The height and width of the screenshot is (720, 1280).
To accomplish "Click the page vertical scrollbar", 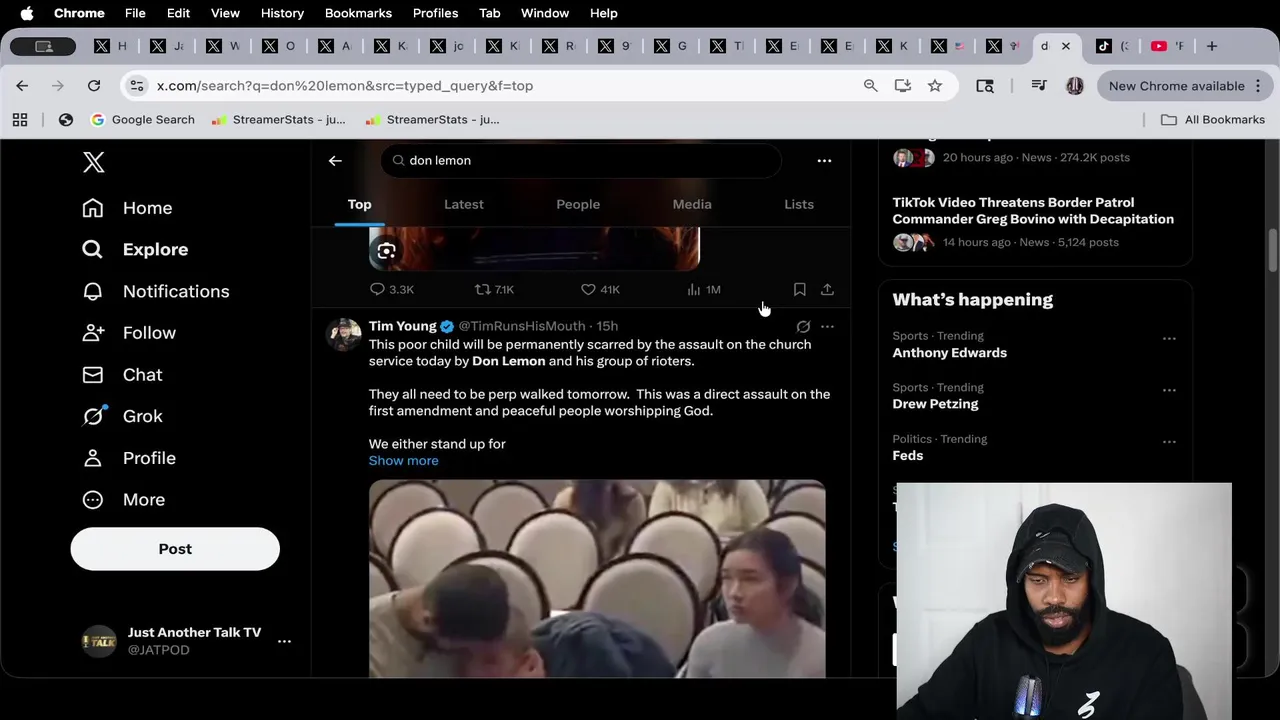I will pos(1273,250).
